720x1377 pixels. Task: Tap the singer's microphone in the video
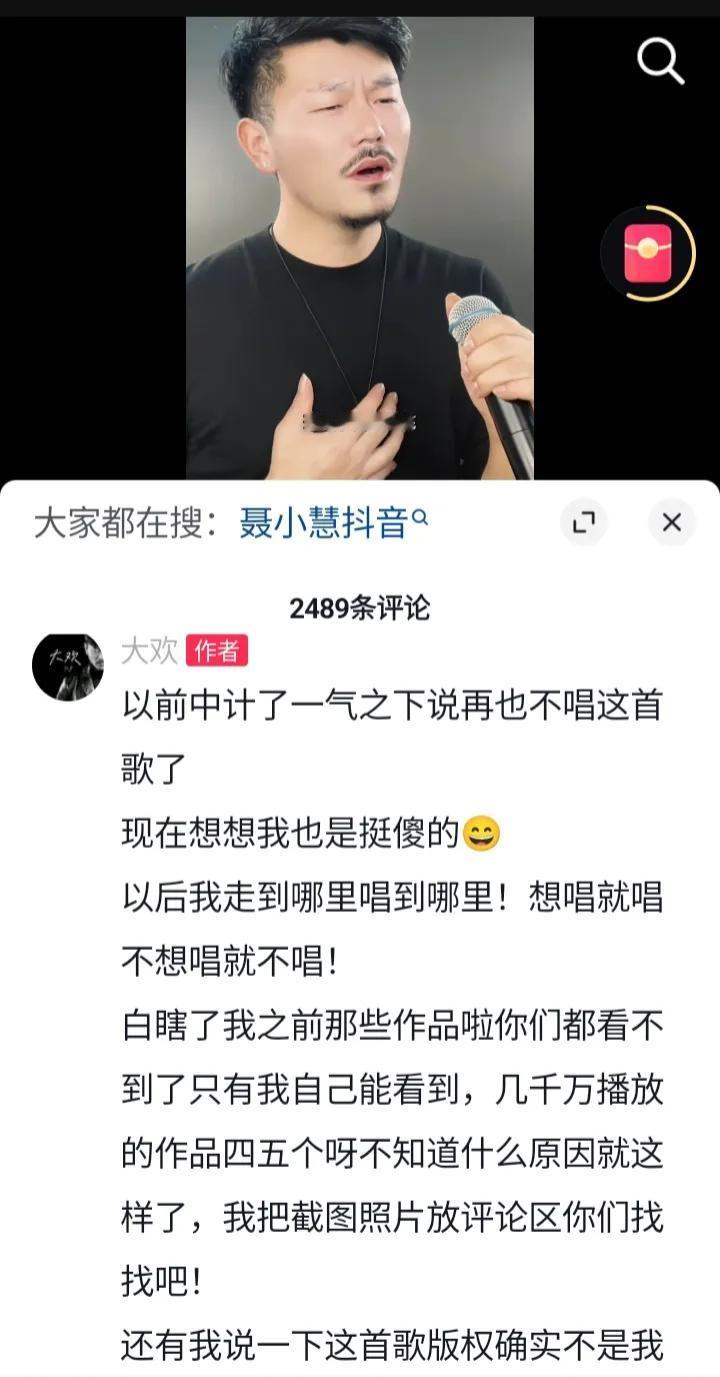tap(489, 380)
